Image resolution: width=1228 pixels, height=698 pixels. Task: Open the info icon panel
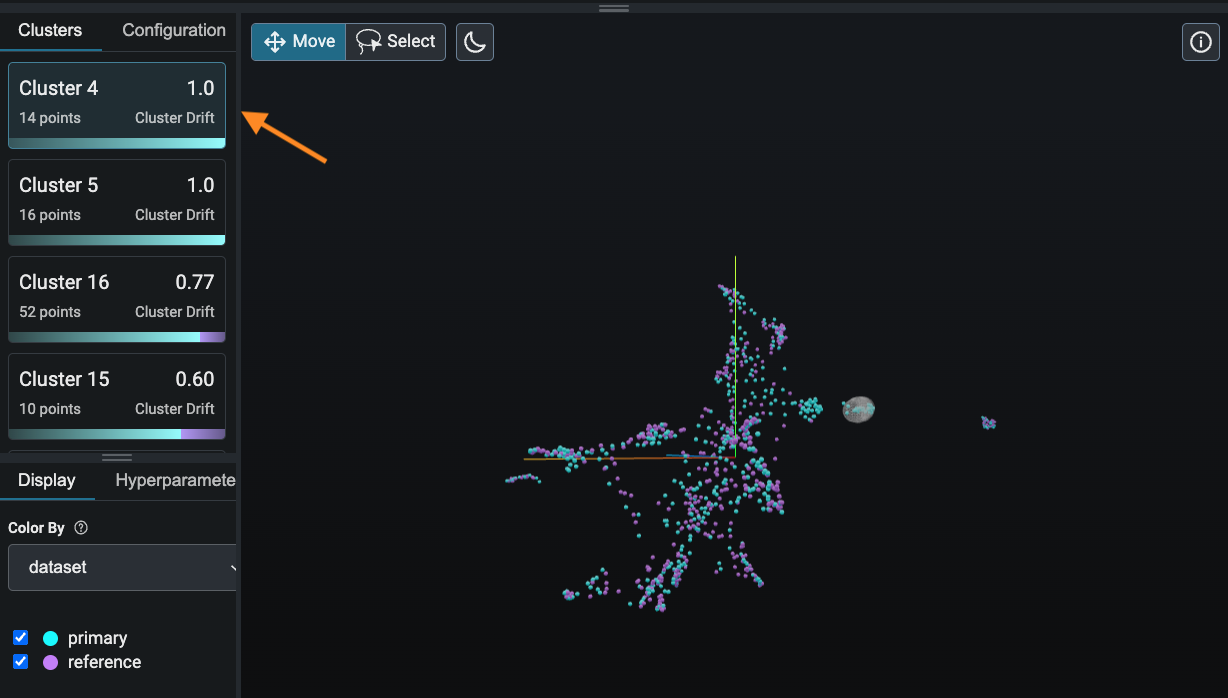(x=1200, y=42)
